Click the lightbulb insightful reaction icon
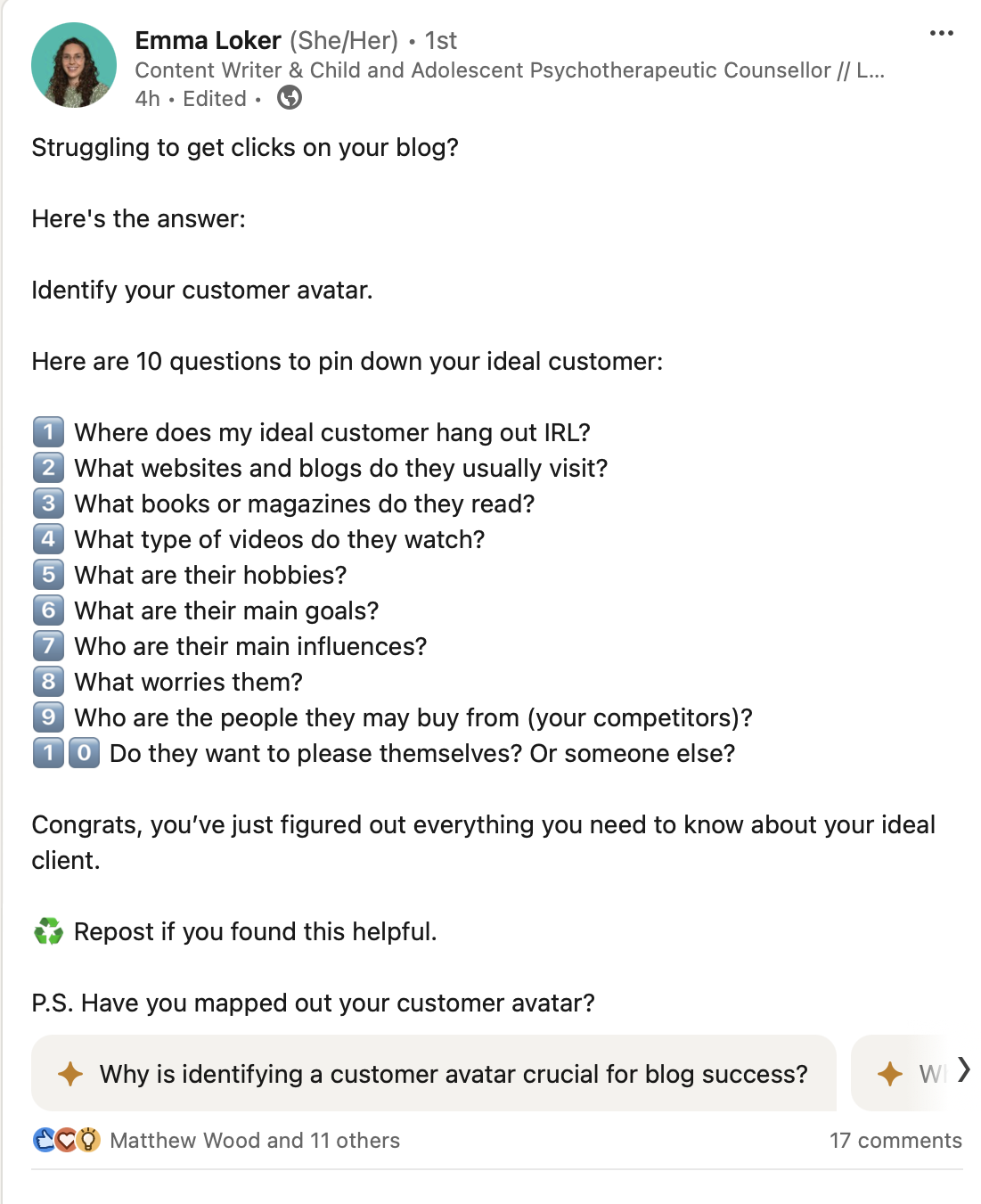Image resolution: width=981 pixels, height=1204 pixels. tap(87, 1140)
